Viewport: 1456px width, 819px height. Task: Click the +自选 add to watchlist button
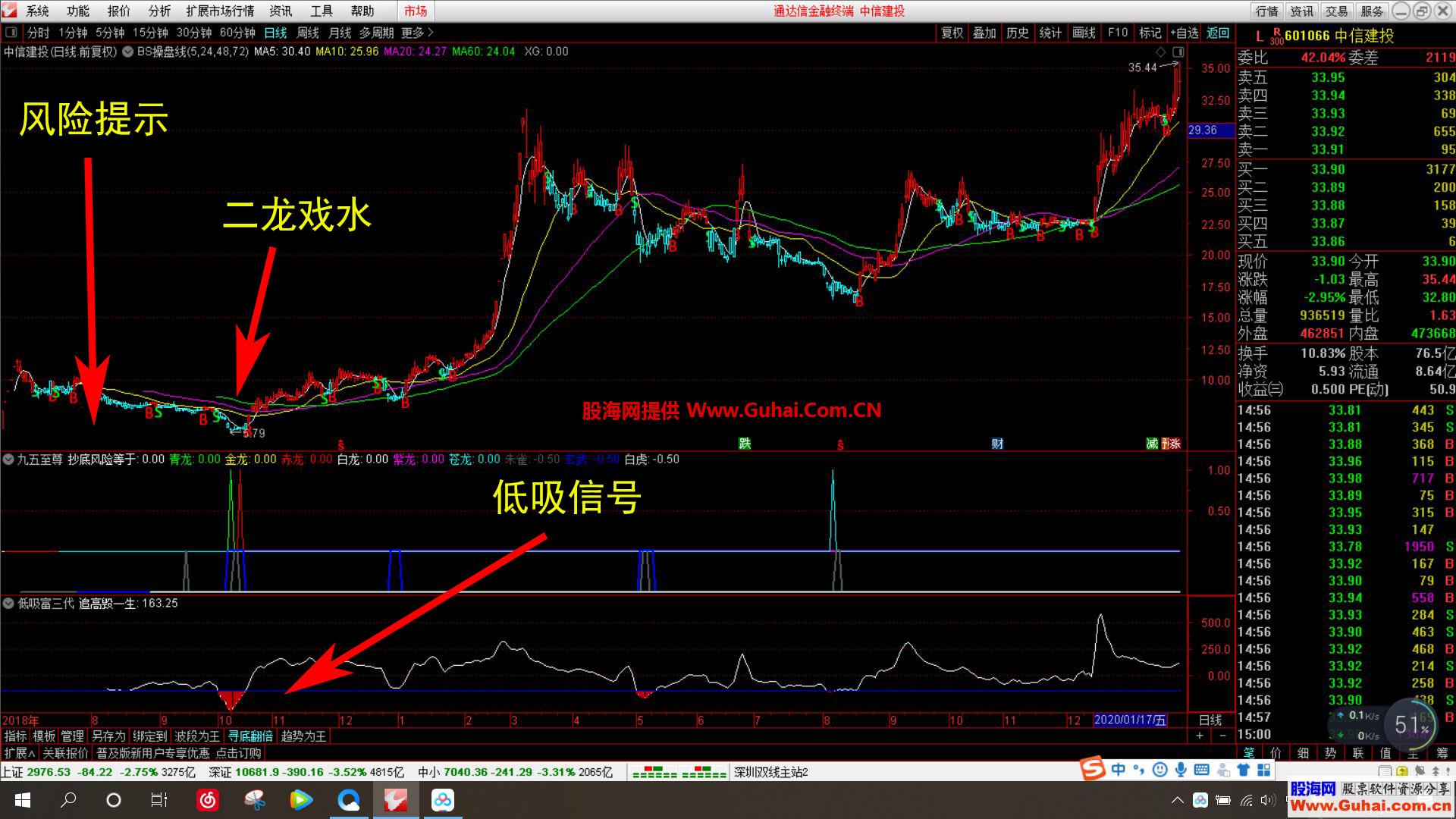click(1185, 33)
